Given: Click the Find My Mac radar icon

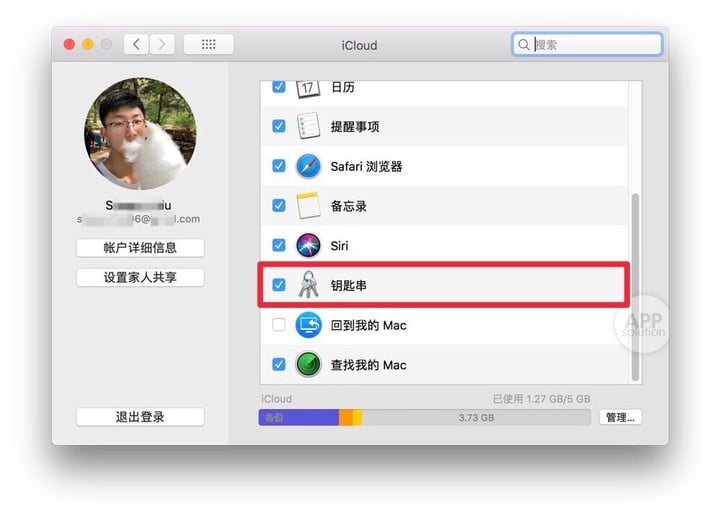Looking at the screenshot, I should pyautogui.click(x=308, y=365).
